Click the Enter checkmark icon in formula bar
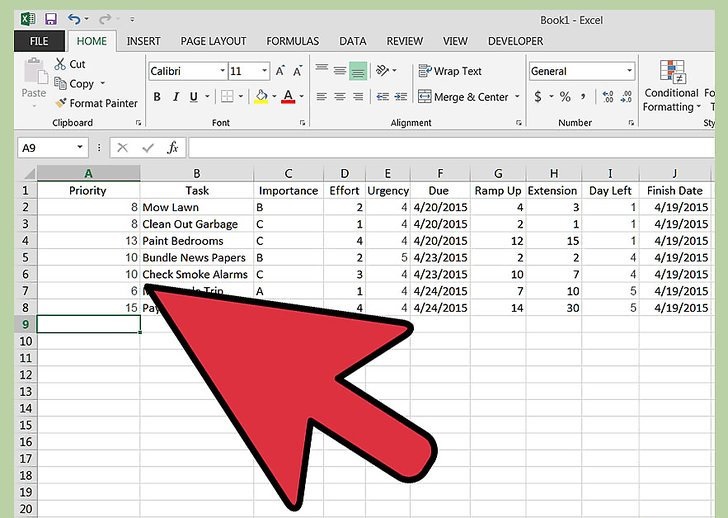Viewport: 728px width, 518px height. click(x=148, y=148)
